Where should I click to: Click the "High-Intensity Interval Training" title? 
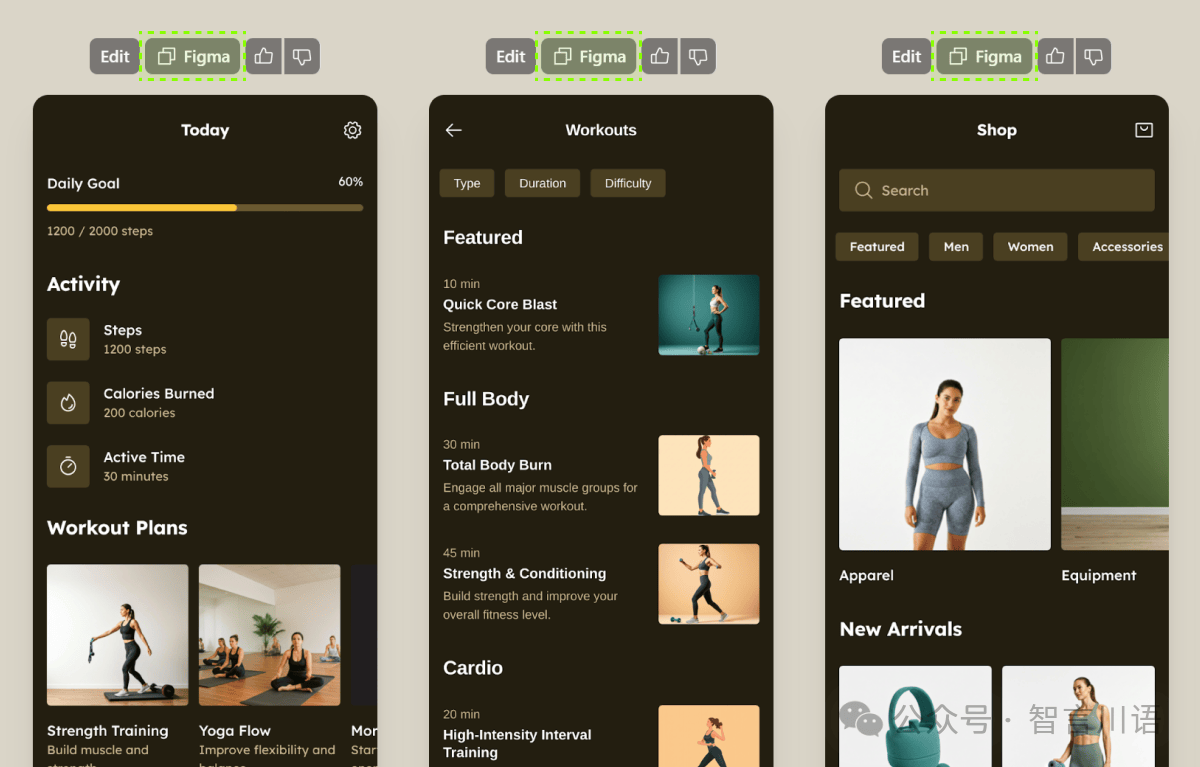click(x=517, y=743)
